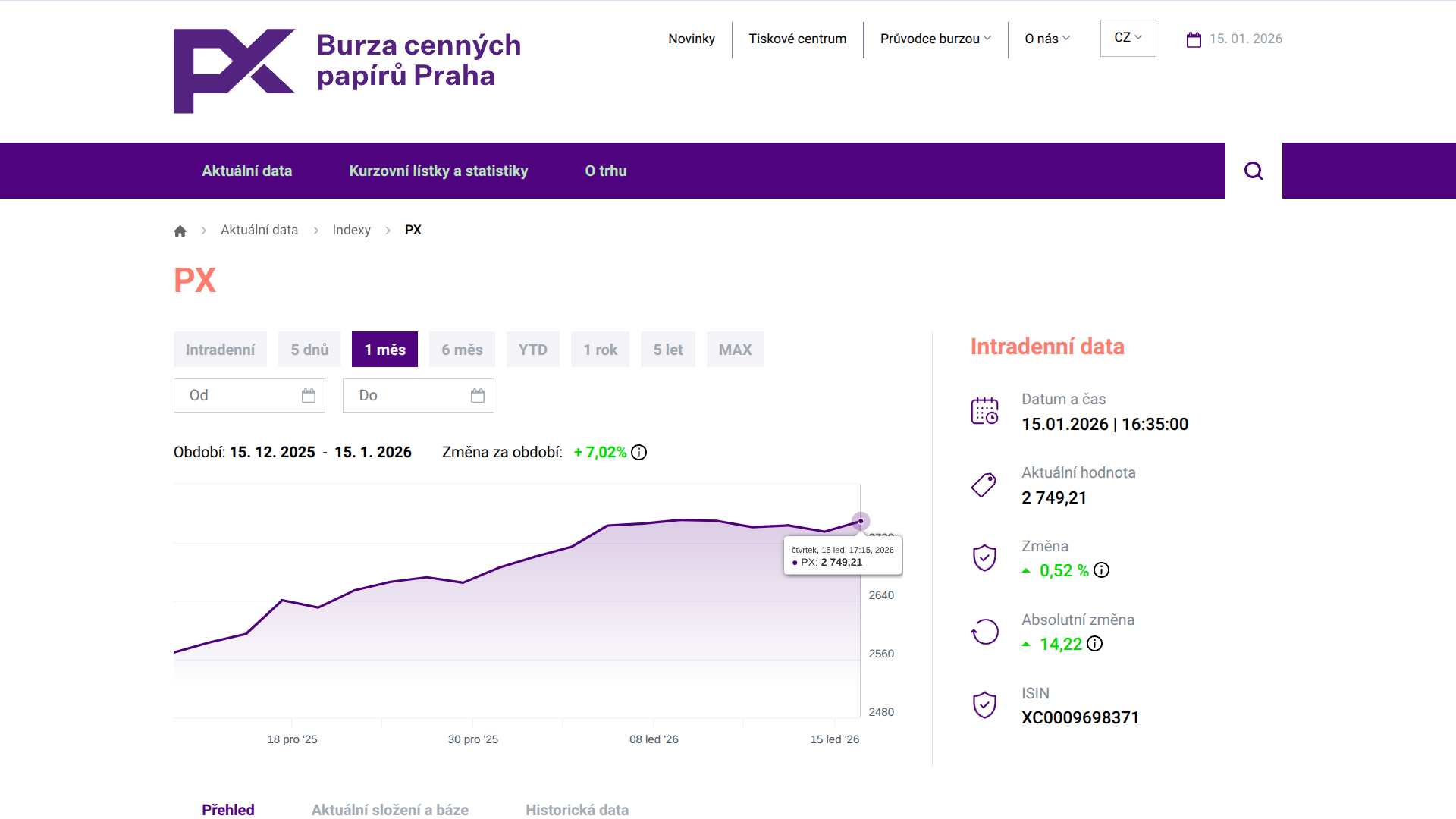Click the PX stock exchange logo
This screenshot has height=819, width=1456.
click(x=234, y=71)
